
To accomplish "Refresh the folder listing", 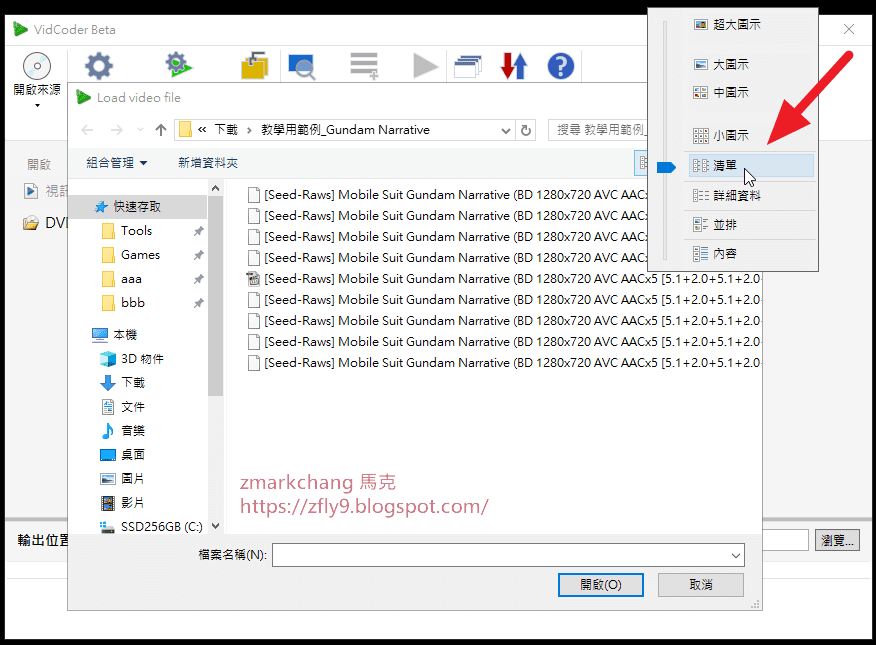I will tap(526, 130).
